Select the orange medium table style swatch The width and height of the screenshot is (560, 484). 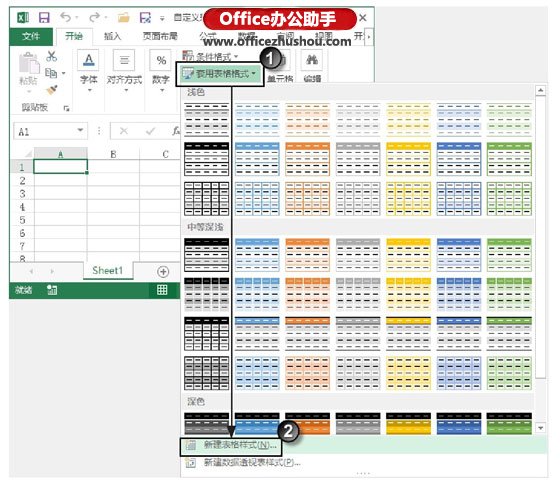pyautogui.click(x=307, y=255)
